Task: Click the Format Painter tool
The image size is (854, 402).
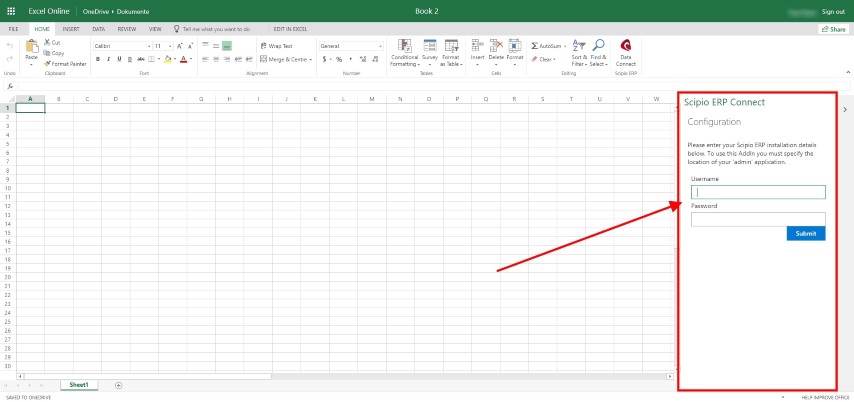Action: (65, 63)
